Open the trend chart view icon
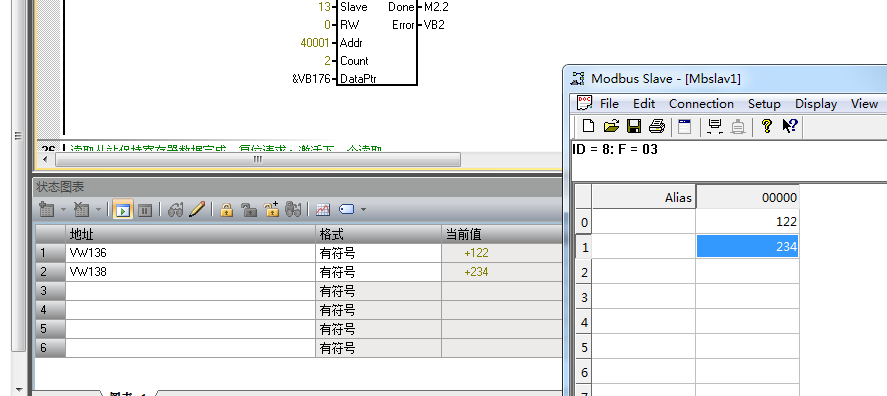Viewport: 887px width, 396px height. pyautogui.click(x=322, y=210)
